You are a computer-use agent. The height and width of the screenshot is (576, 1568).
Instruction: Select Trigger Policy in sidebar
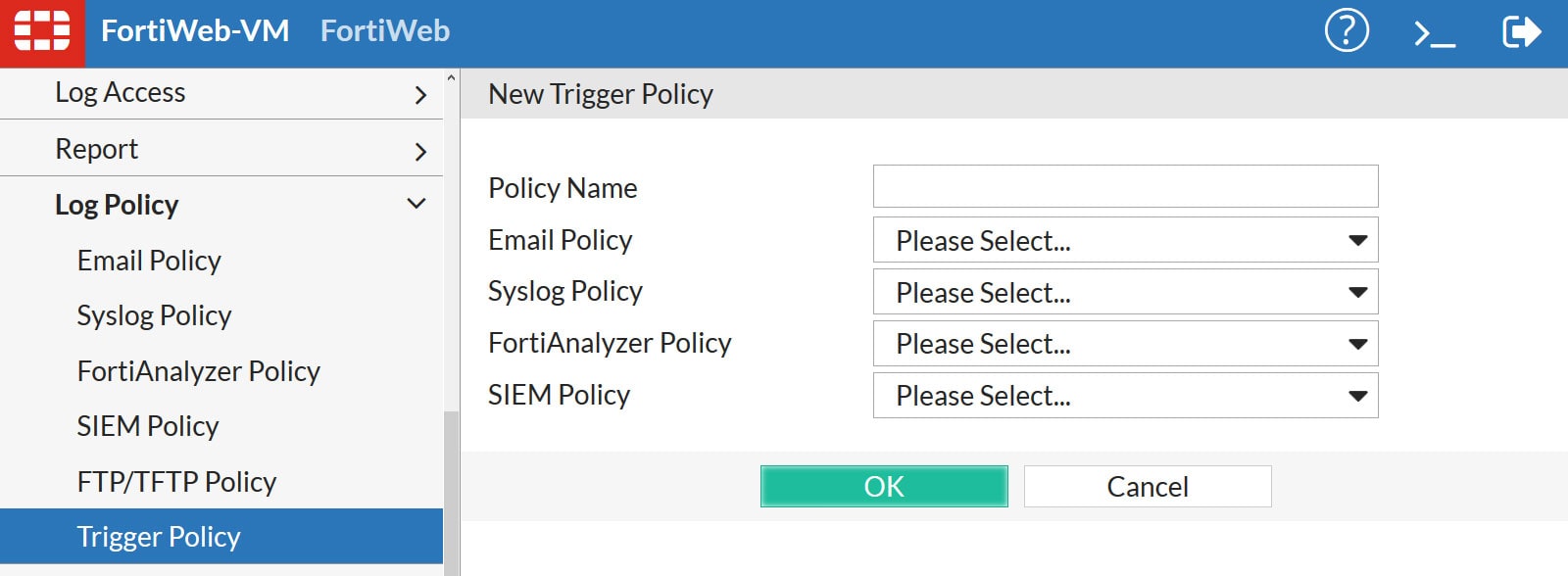tap(159, 537)
